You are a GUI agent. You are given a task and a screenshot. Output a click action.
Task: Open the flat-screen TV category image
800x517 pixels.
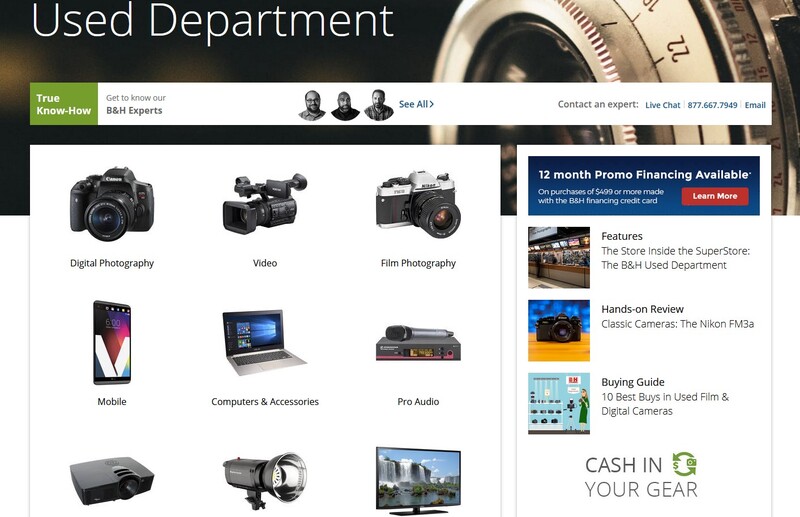(x=418, y=480)
